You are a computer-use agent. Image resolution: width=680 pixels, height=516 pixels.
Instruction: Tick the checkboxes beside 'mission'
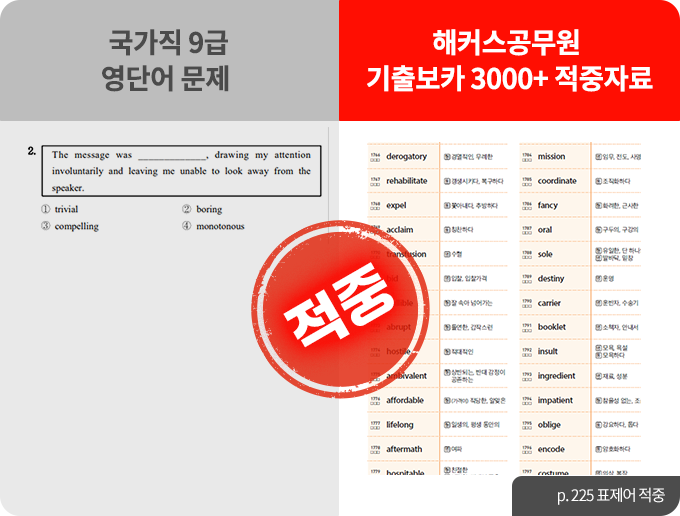[527, 160]
